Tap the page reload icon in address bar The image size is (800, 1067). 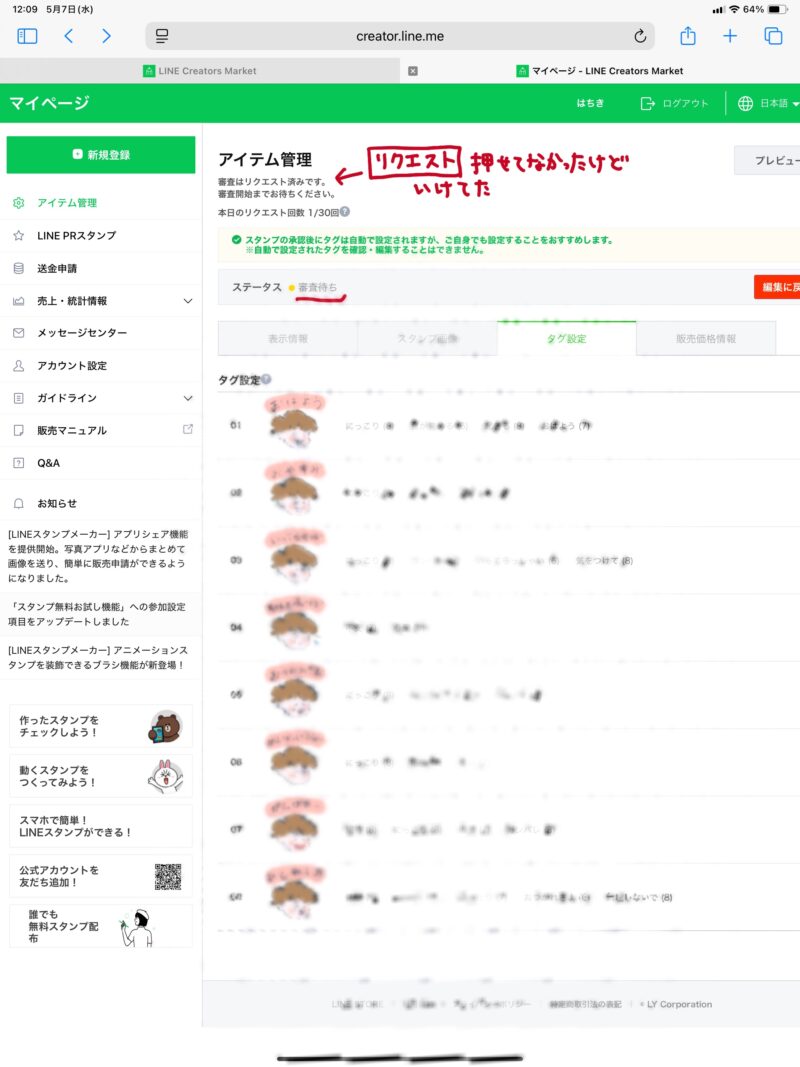click(639, 36)
